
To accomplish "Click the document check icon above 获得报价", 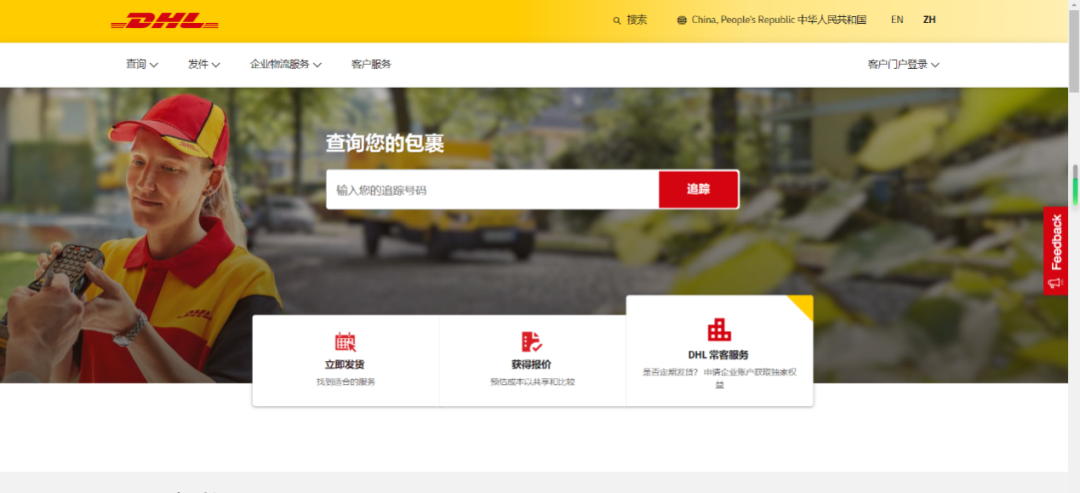I will pyautogui.click(x=531, y=342).
